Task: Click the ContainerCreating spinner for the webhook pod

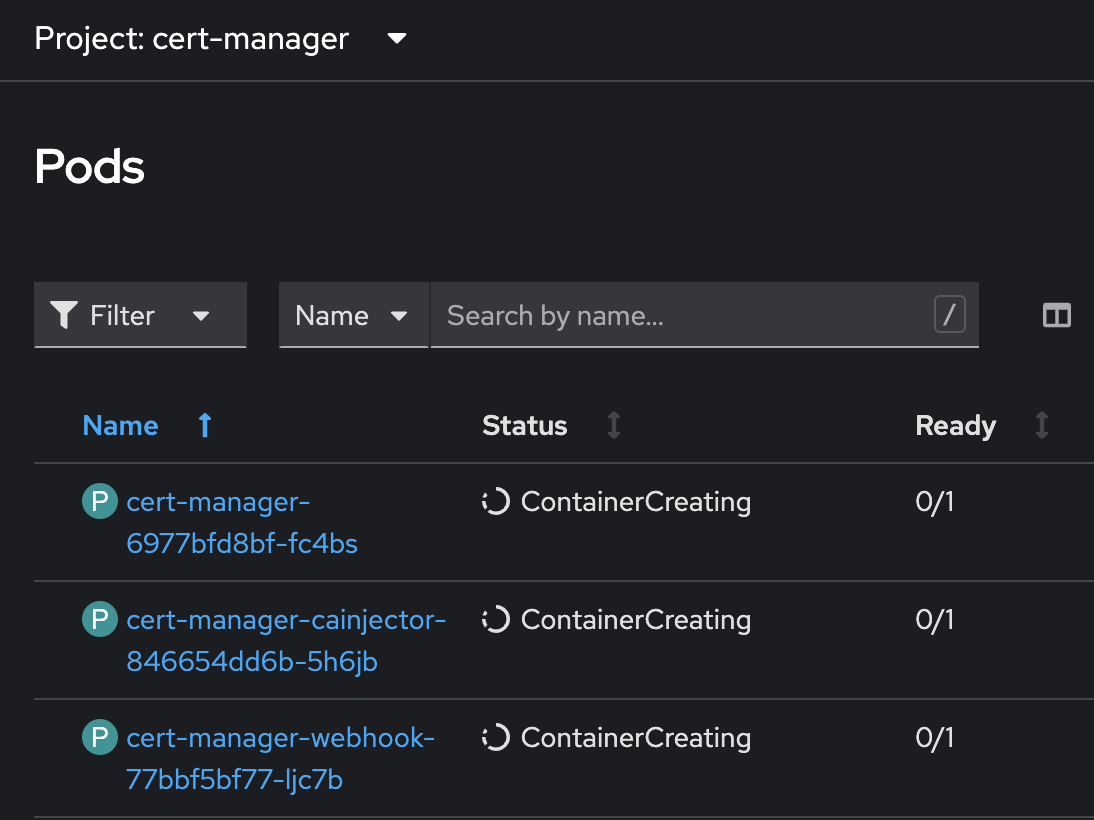Action: click(x=496, y=737)
